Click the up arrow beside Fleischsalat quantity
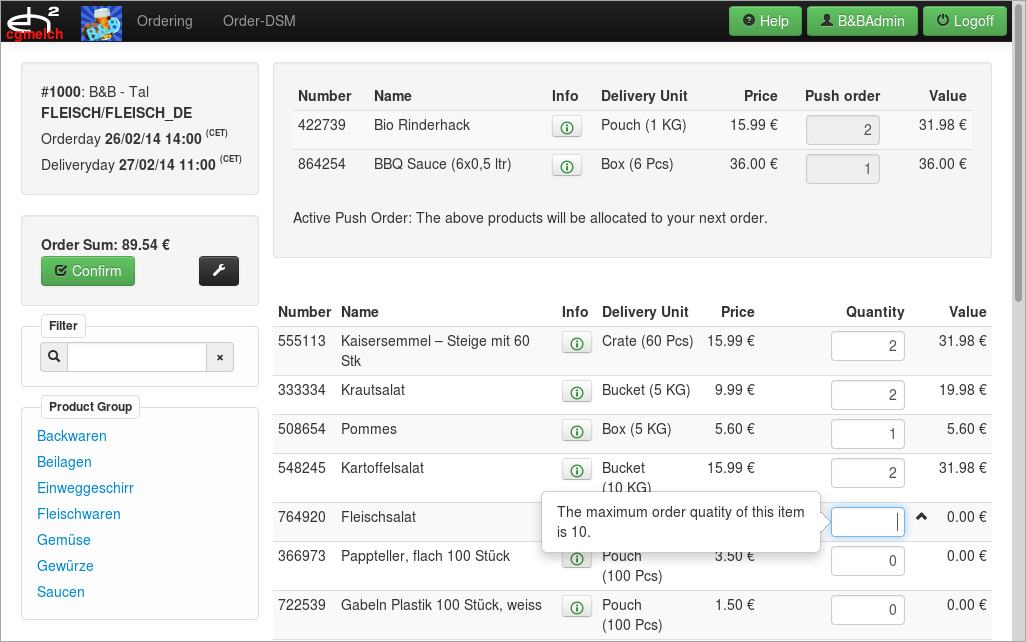Image resolution: width=1026 pixels, height=642 pixels. (922, 517)
